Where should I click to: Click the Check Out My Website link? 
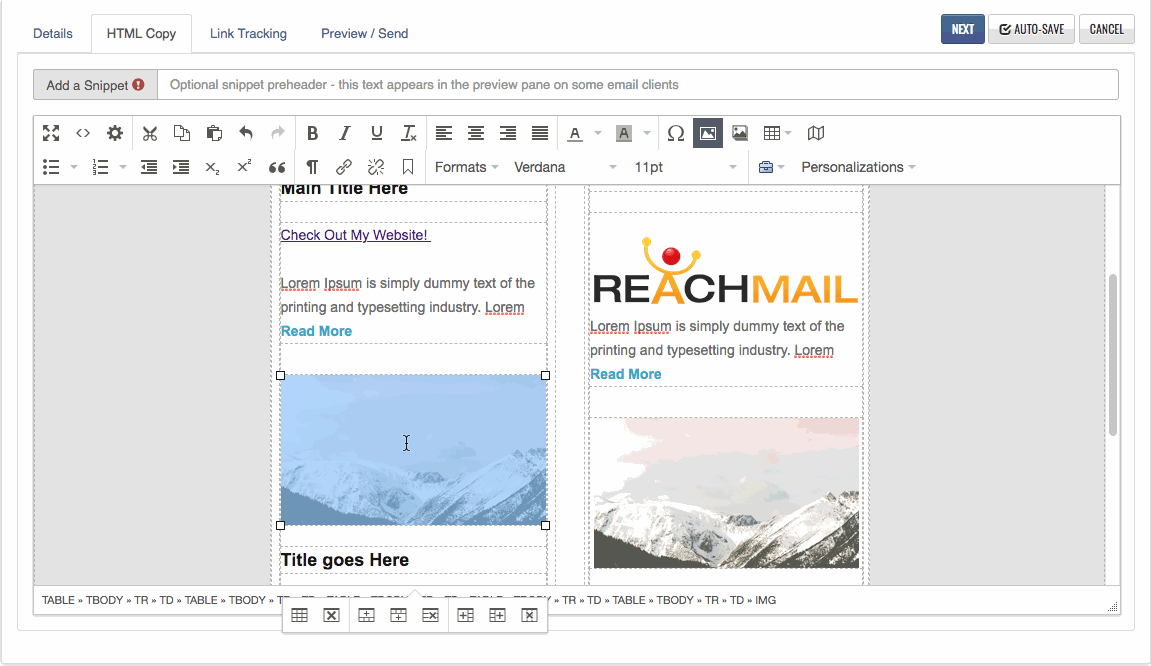(x=355, y=235)
